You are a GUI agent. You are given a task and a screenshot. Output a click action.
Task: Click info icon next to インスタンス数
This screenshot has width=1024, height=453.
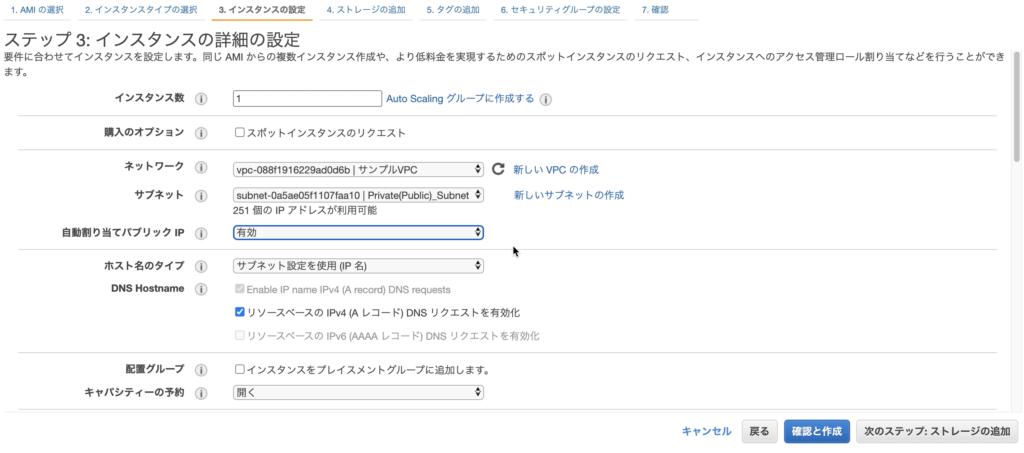201,99
